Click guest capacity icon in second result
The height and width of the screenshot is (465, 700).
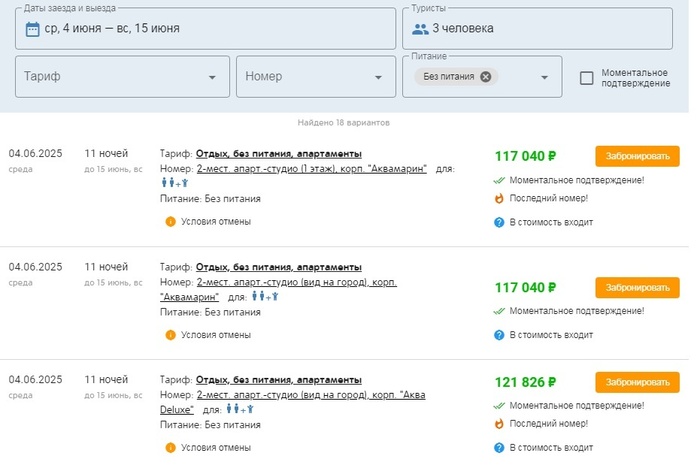(x=262, y=297)
